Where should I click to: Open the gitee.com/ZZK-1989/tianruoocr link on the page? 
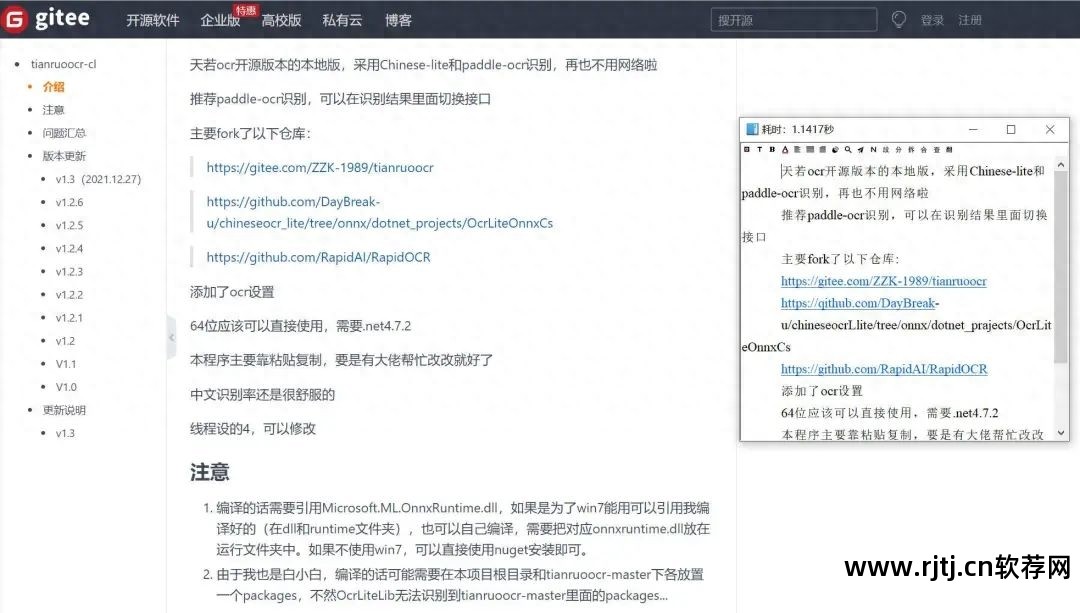[x=320, y=167]
